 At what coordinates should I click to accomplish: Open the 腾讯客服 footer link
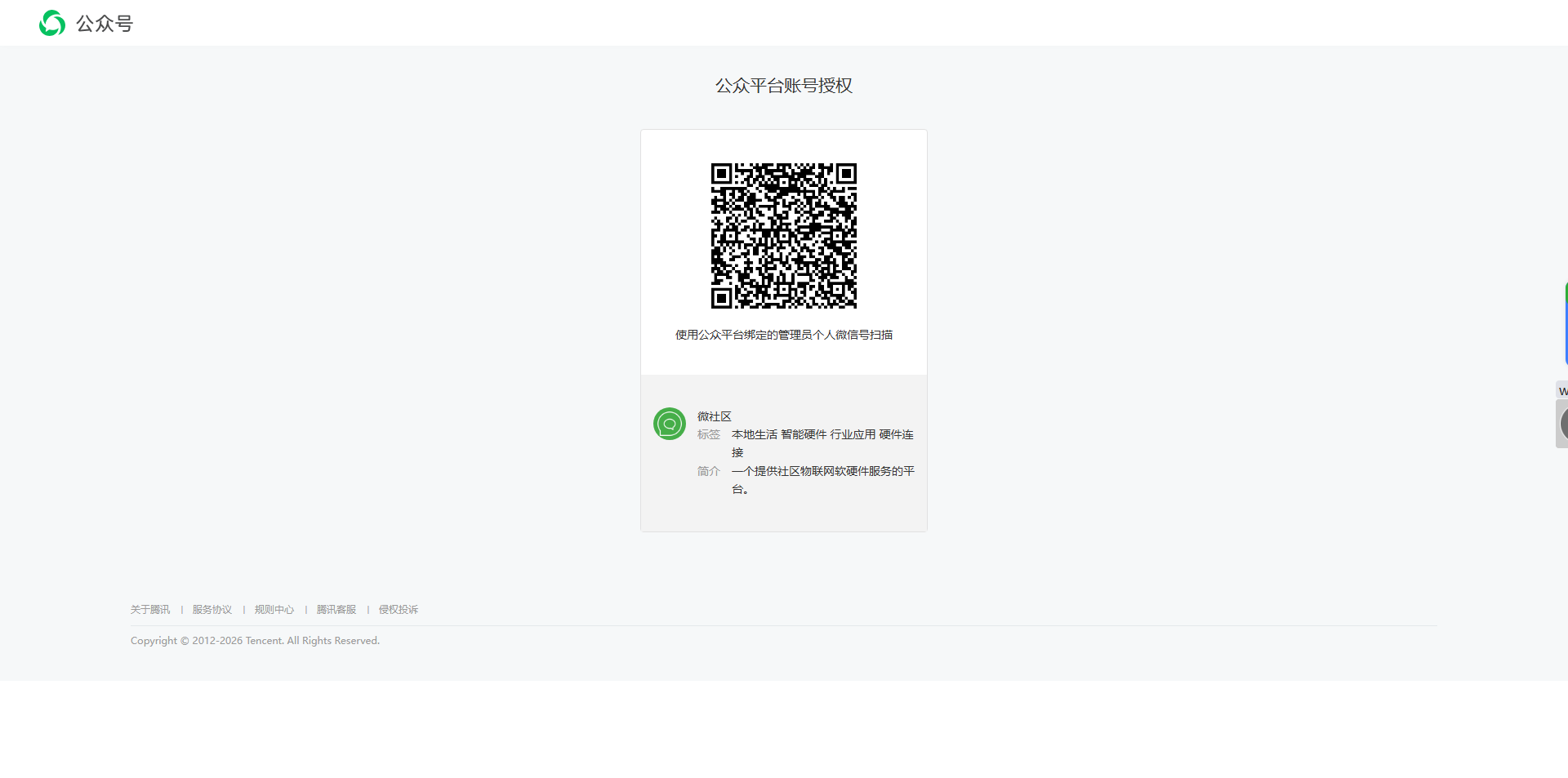(x=336, y=610)
